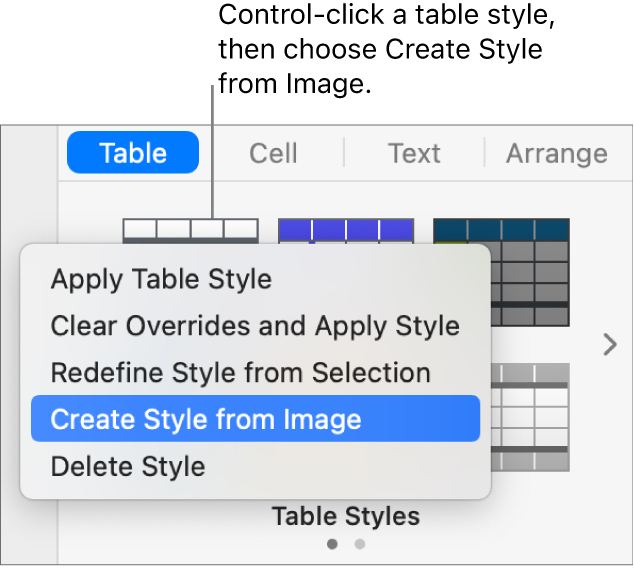Image resolution: width=634 pixels, height=568 pixels.
Task: Choose Create Style from Image
Action: point(206,419)
